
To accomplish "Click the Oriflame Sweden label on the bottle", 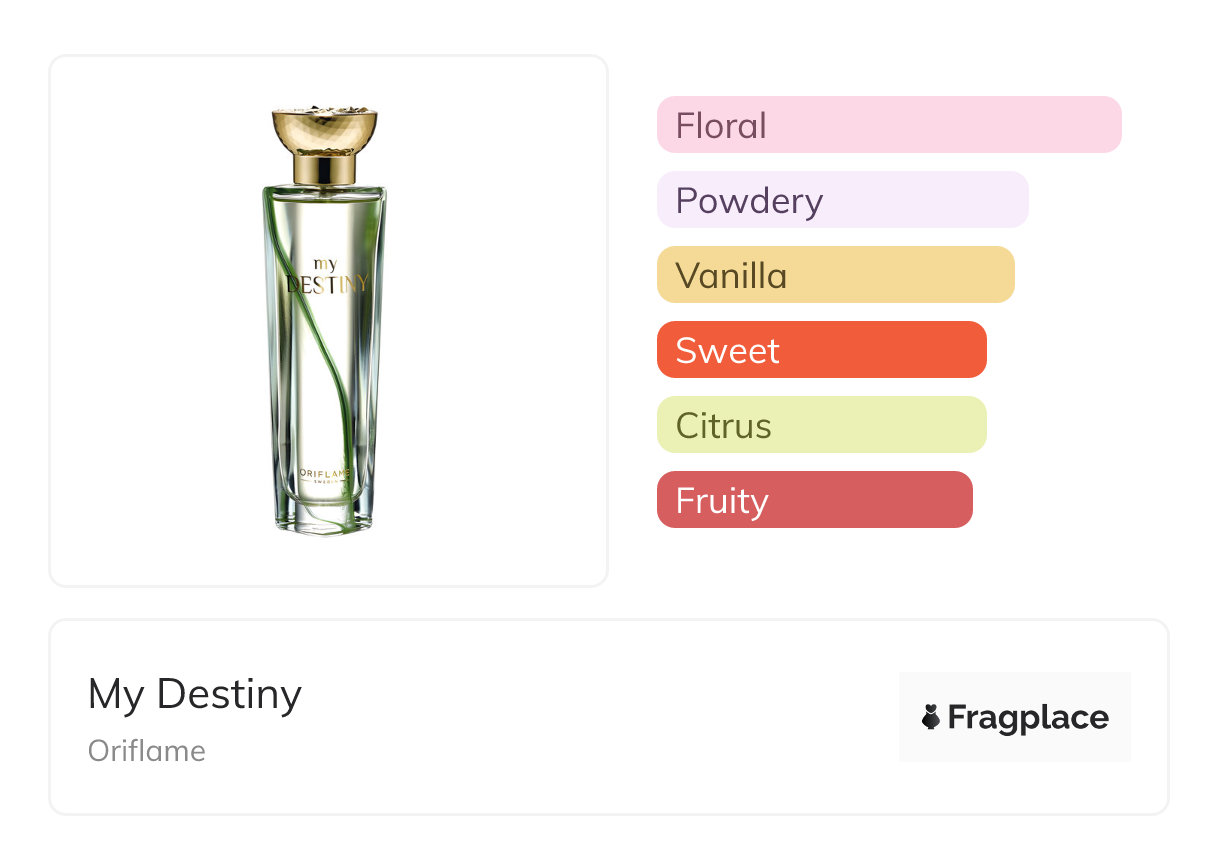I will tap(326, 473).
